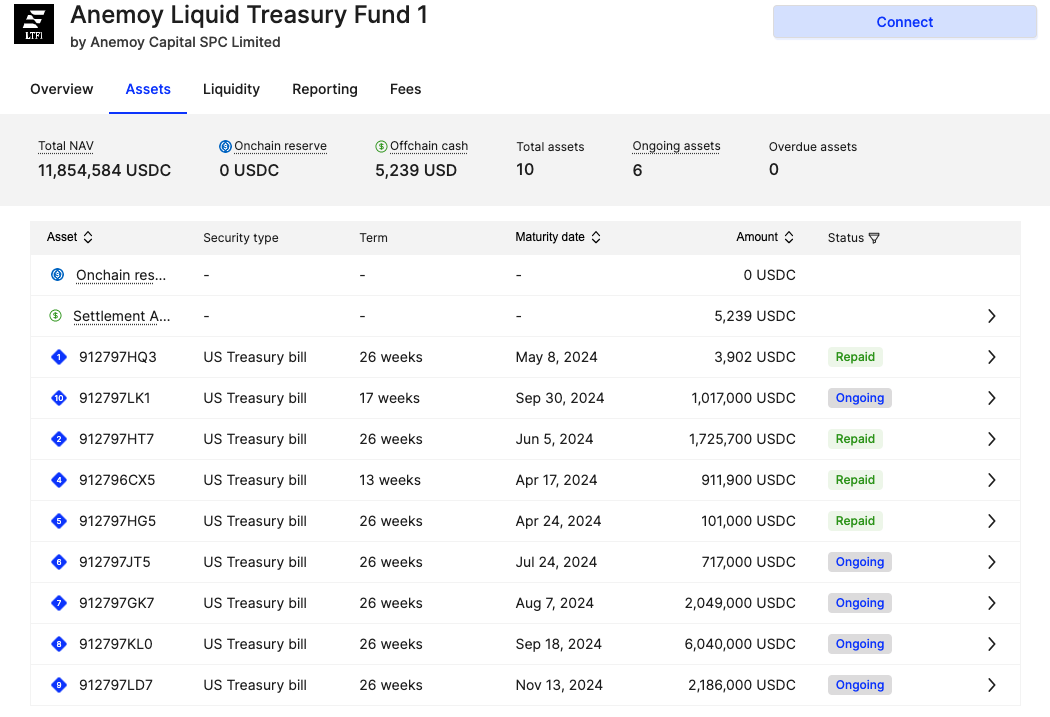The height and width of the screenshot is (717, 1050).
Task: Click the Ongoing status badge for 912797GK7
Action: click(x=859, y=603)
